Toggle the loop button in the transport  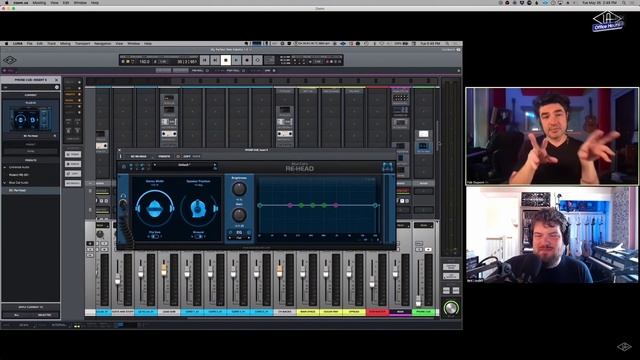258,60
